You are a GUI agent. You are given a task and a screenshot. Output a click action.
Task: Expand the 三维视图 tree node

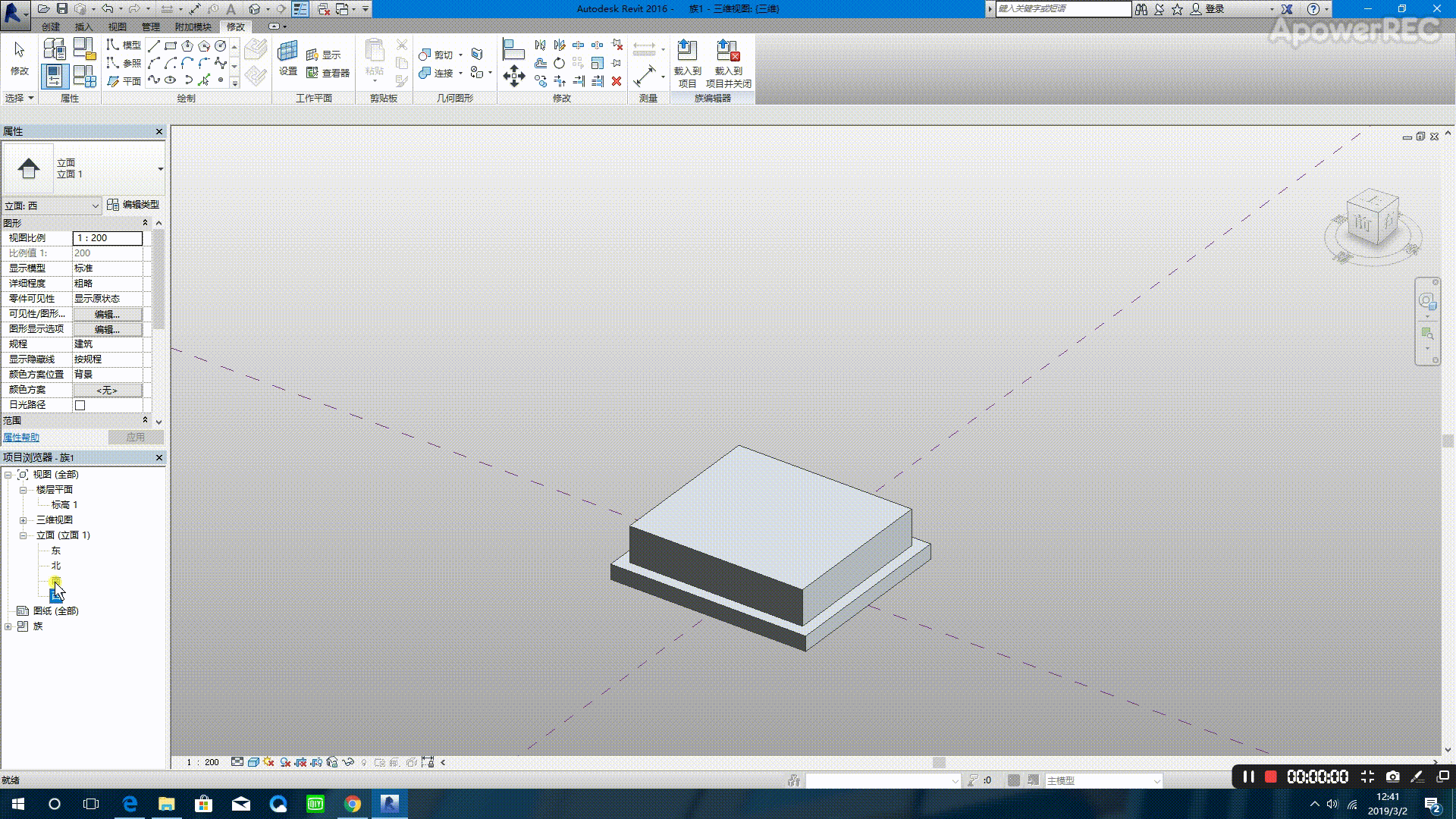pyautogui.click(x=23, y=520)
